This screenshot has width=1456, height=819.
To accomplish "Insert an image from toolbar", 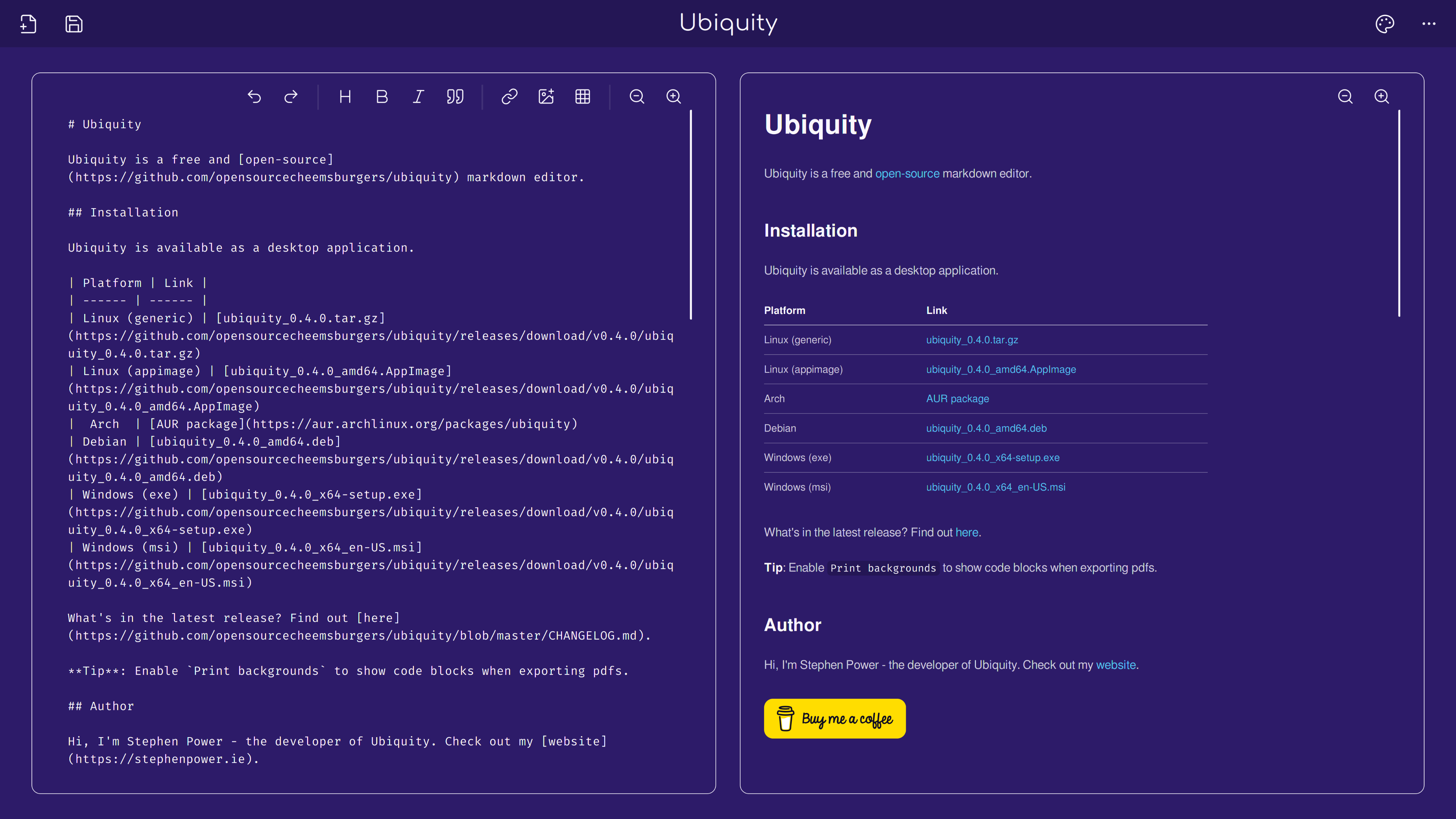I will (546, 97).
